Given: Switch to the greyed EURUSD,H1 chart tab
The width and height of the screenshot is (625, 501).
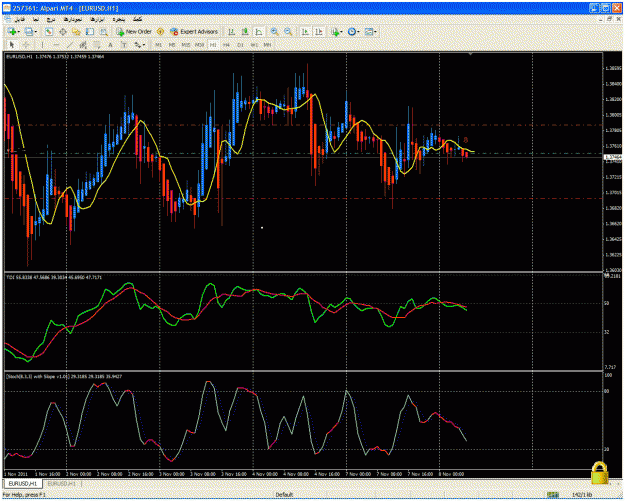Looking at the screenshot, I should 62,483.
